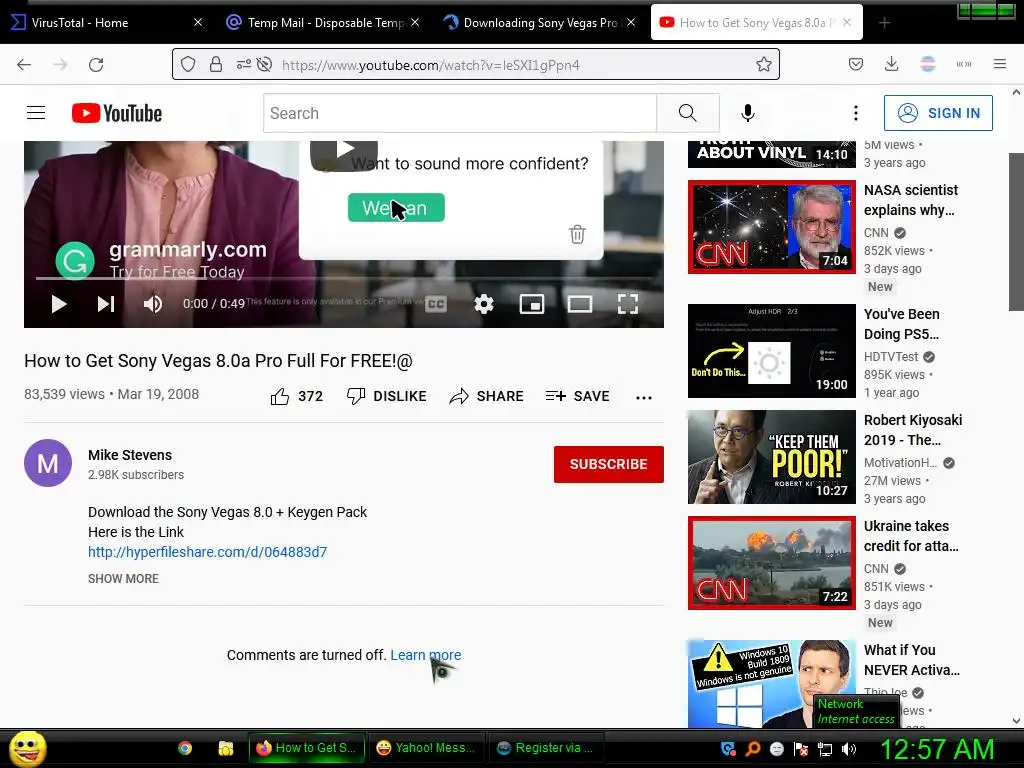Click the YouTube search magnifier button
Screen dimensions: 1024x768
click(688, 113)
